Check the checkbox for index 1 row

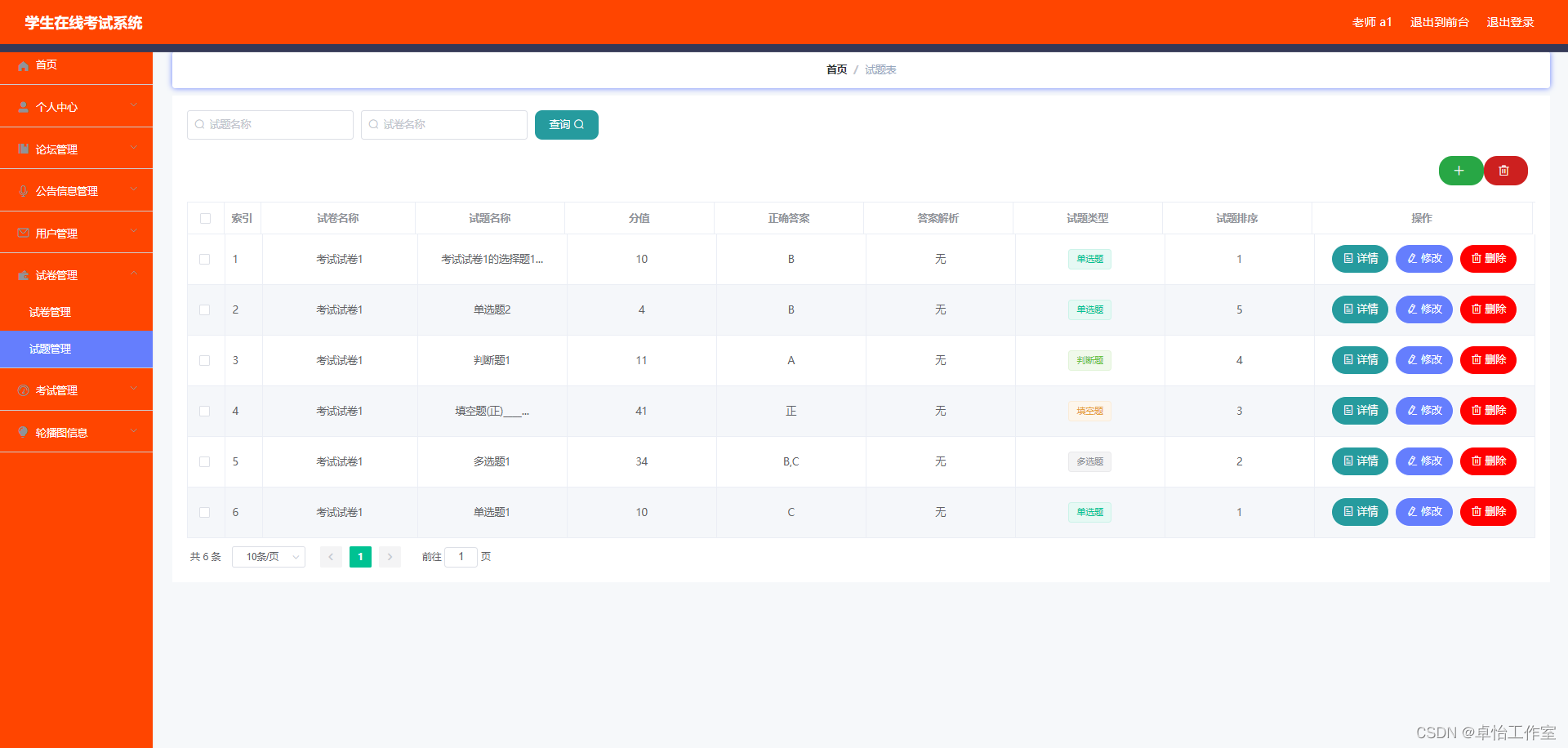coord(205,260)
